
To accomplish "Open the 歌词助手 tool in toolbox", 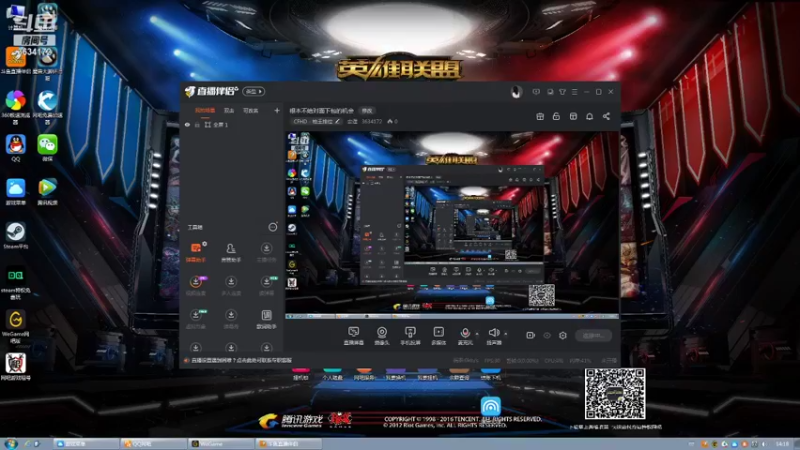I will tap(266, 318).
